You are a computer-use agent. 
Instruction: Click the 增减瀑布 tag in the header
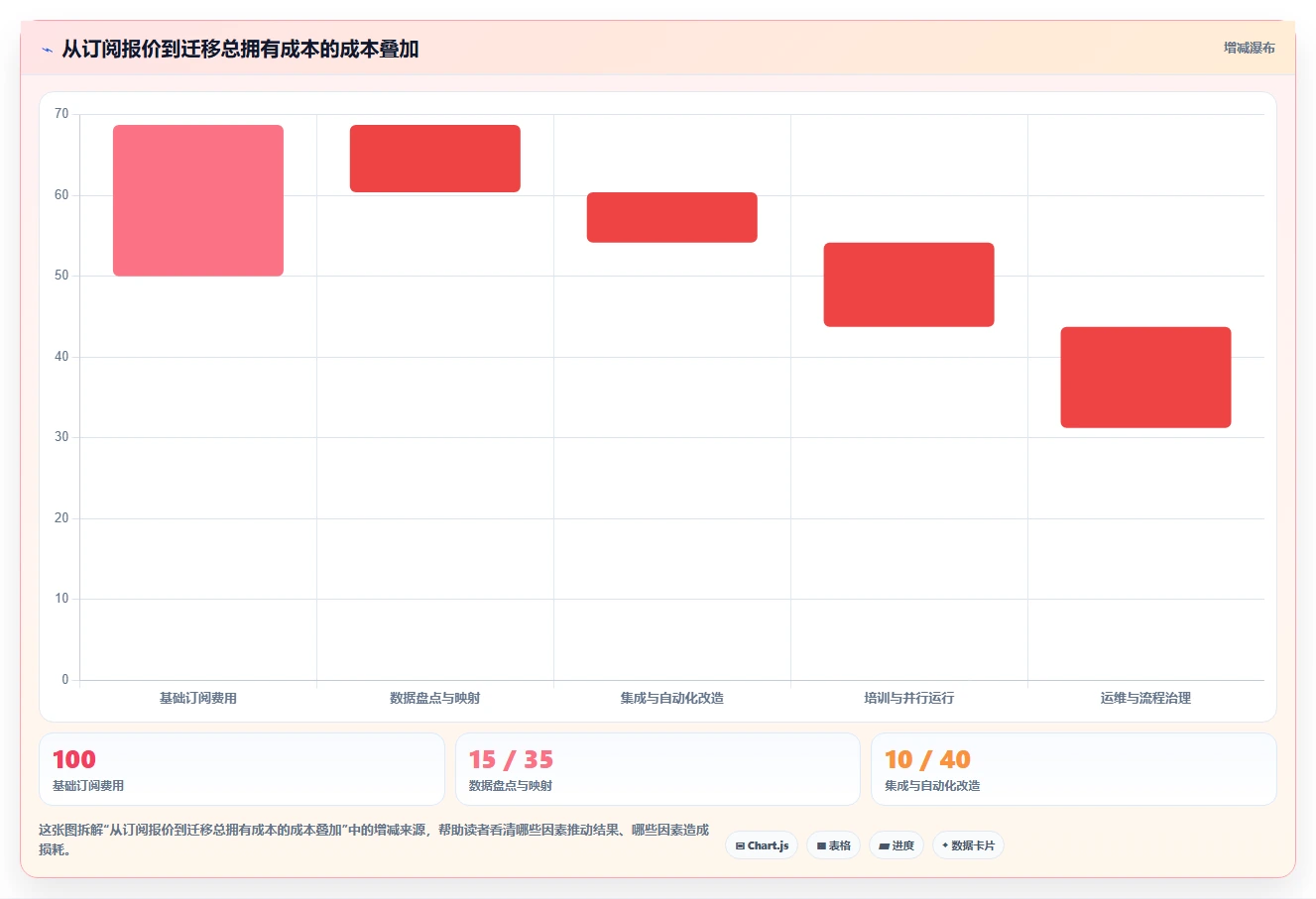click(x=1249, y=48)
